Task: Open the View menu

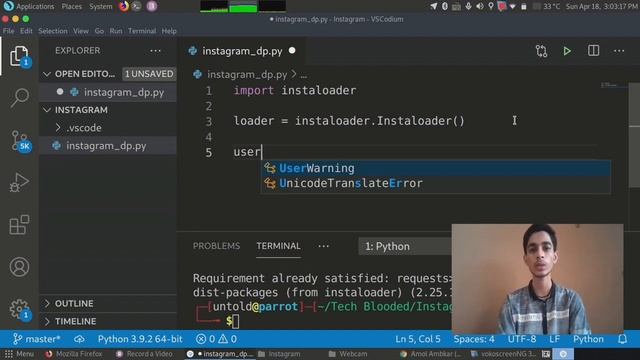Action: (x=81, y=31)
